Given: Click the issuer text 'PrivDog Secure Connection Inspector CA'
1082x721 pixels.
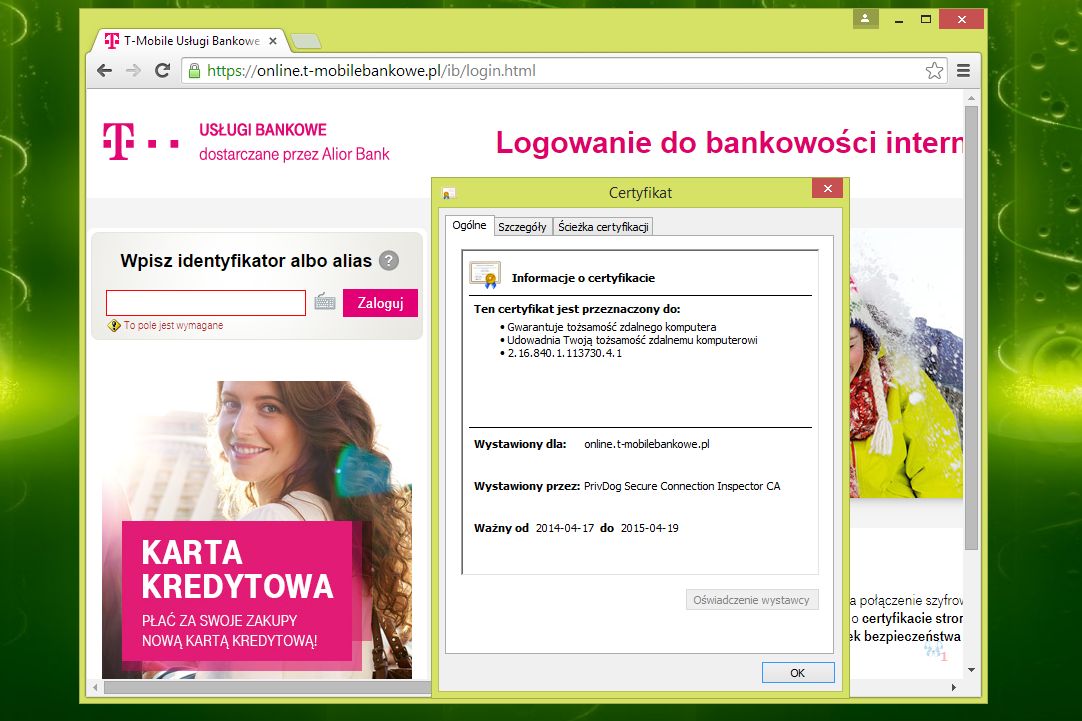Looking at the screenshot, I should click(x=682, y=486).
